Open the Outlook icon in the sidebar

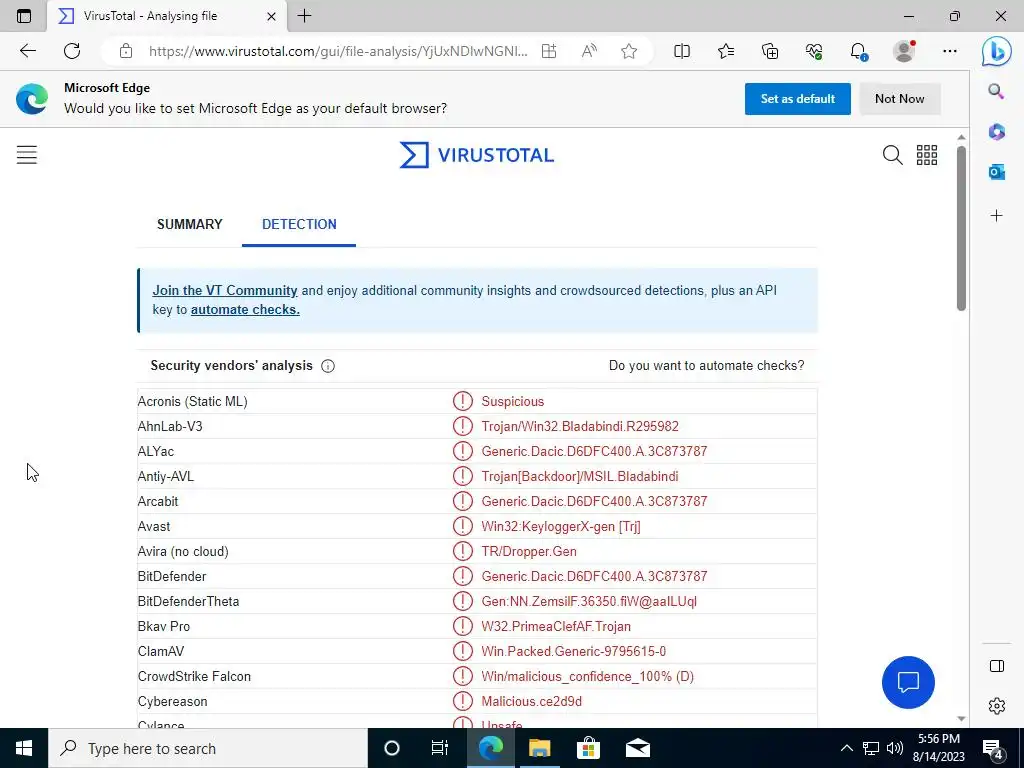996,172
